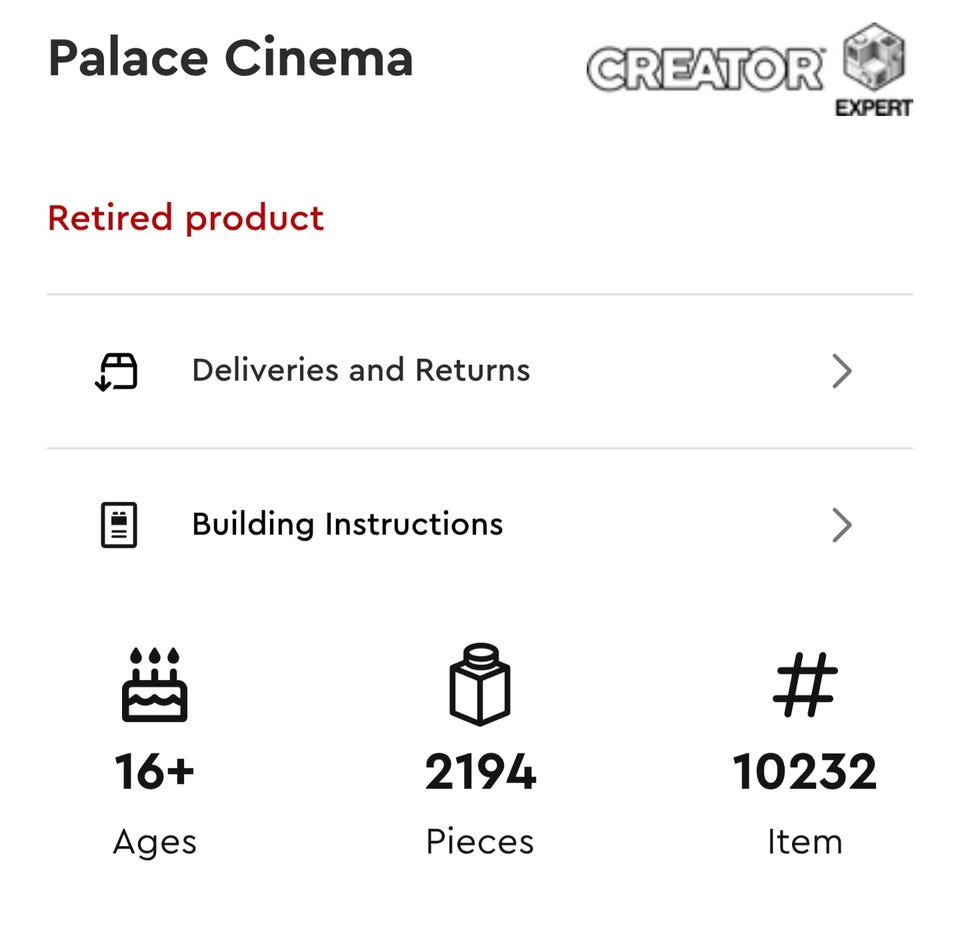Click the Palace Cinema product title
This screenshot has height=937, width=960.
(231, 58)
